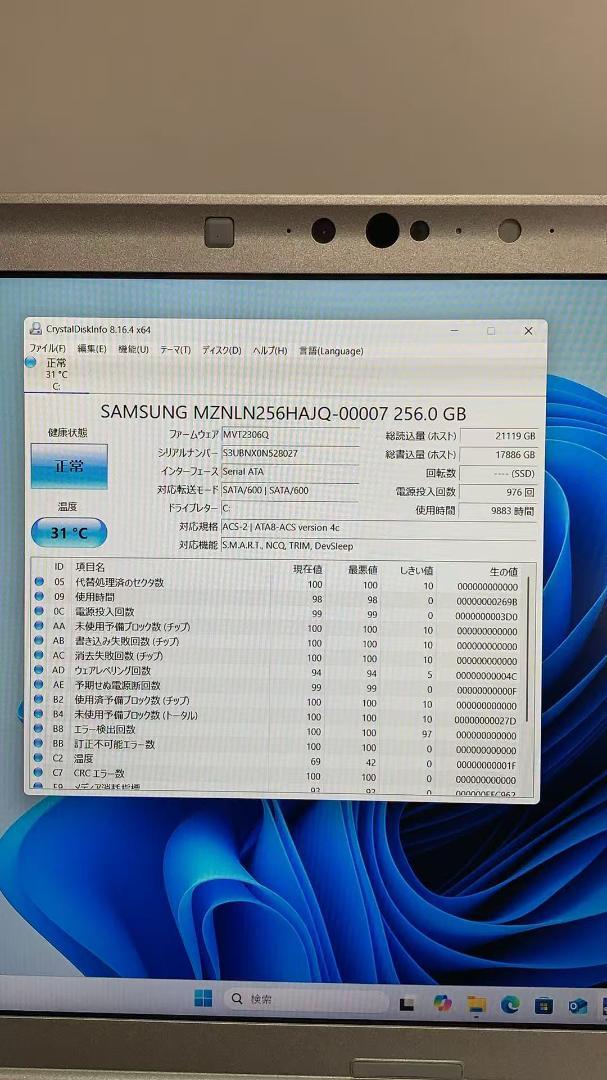Click the CrystalDiskInfo title bar icon
The image size is (607, 1080).
35,329
